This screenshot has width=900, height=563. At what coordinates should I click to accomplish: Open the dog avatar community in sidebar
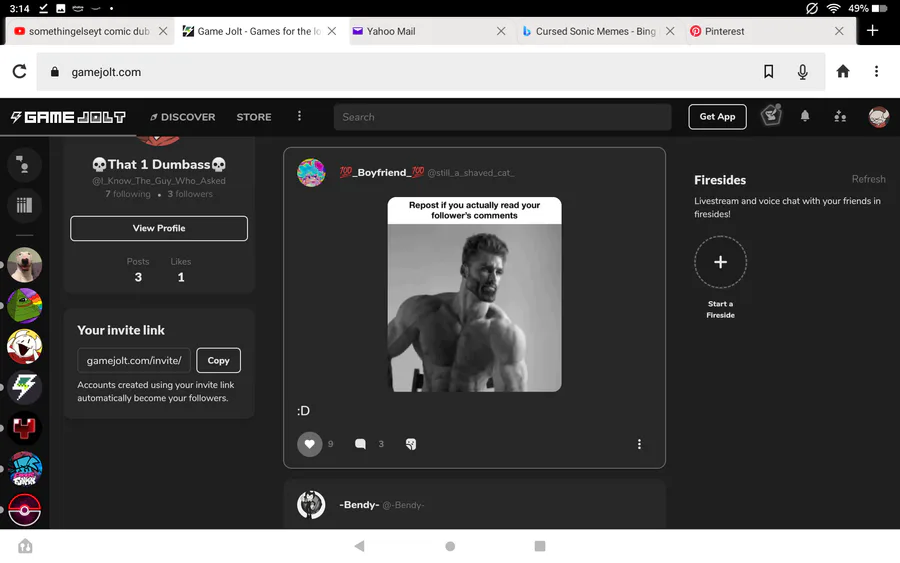click(x=24, y=265)
